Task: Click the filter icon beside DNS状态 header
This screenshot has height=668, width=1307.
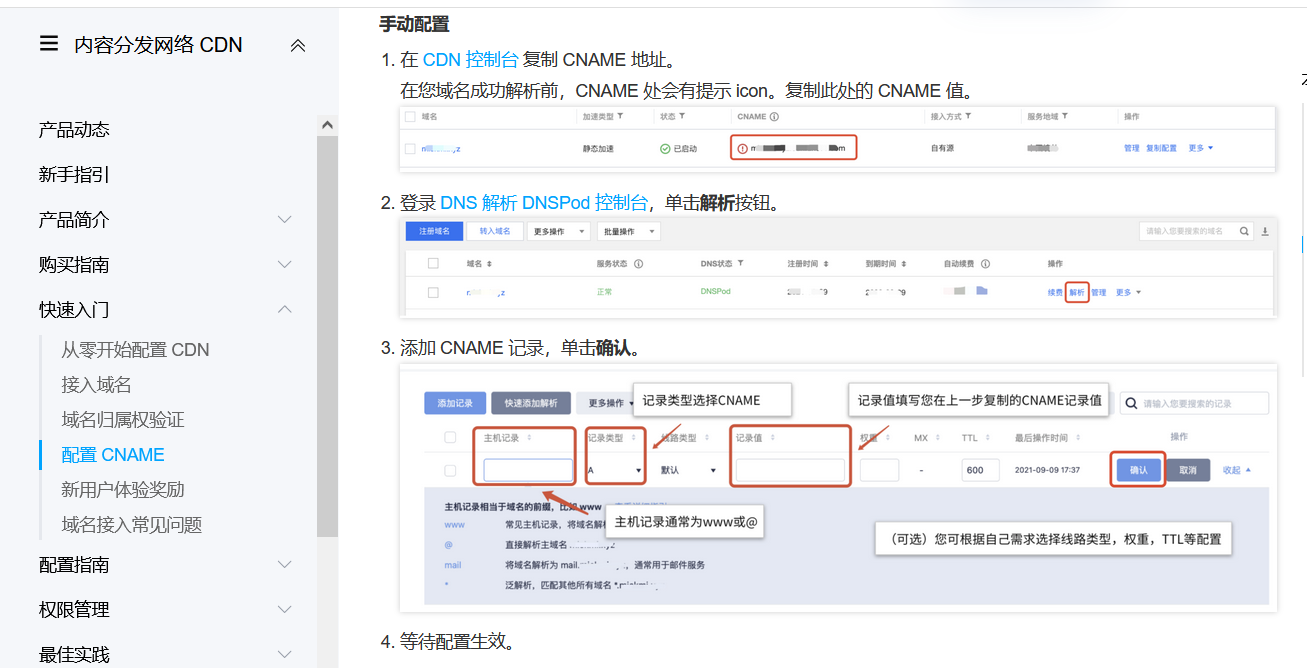Action: 741,264
